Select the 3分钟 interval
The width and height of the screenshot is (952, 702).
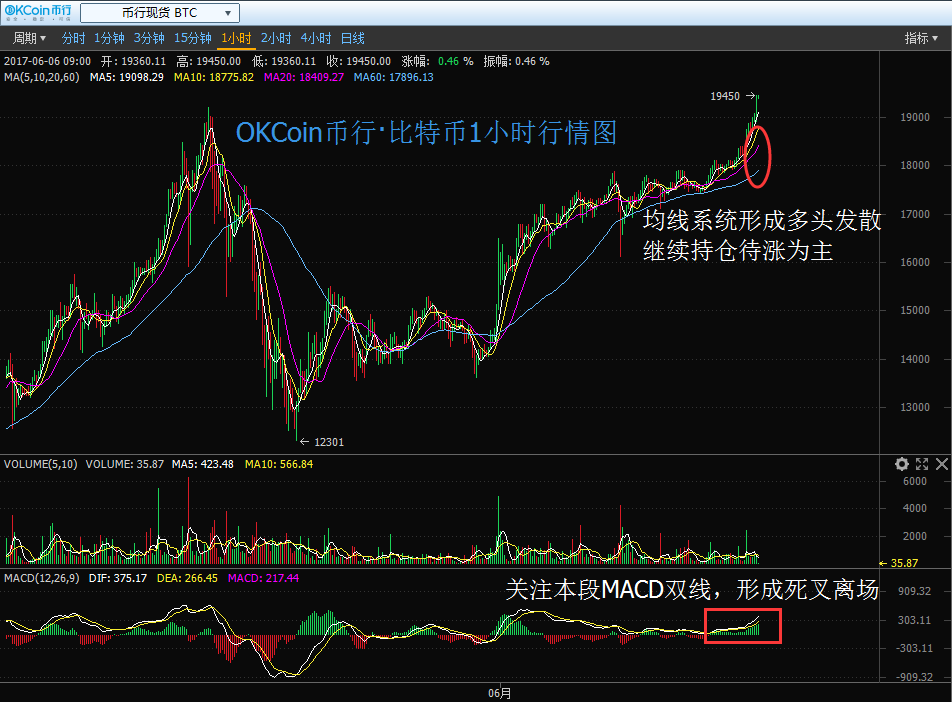click(x=149, y=38)
